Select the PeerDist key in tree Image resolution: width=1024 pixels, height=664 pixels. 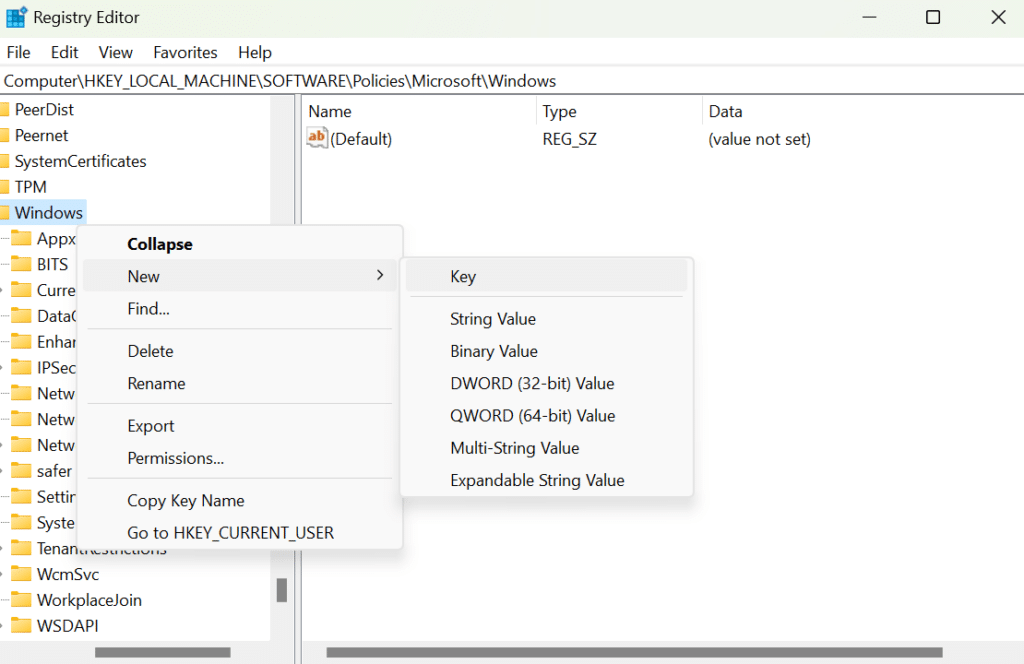[44, 109]
